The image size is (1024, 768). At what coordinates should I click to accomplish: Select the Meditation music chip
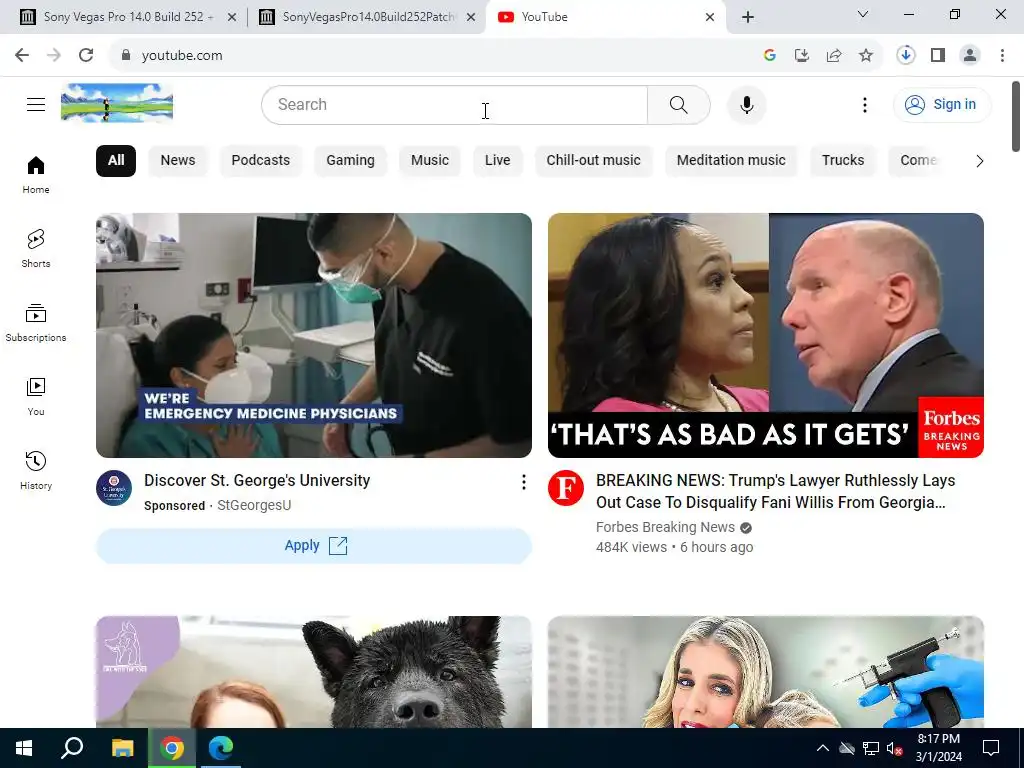point(731,161)
